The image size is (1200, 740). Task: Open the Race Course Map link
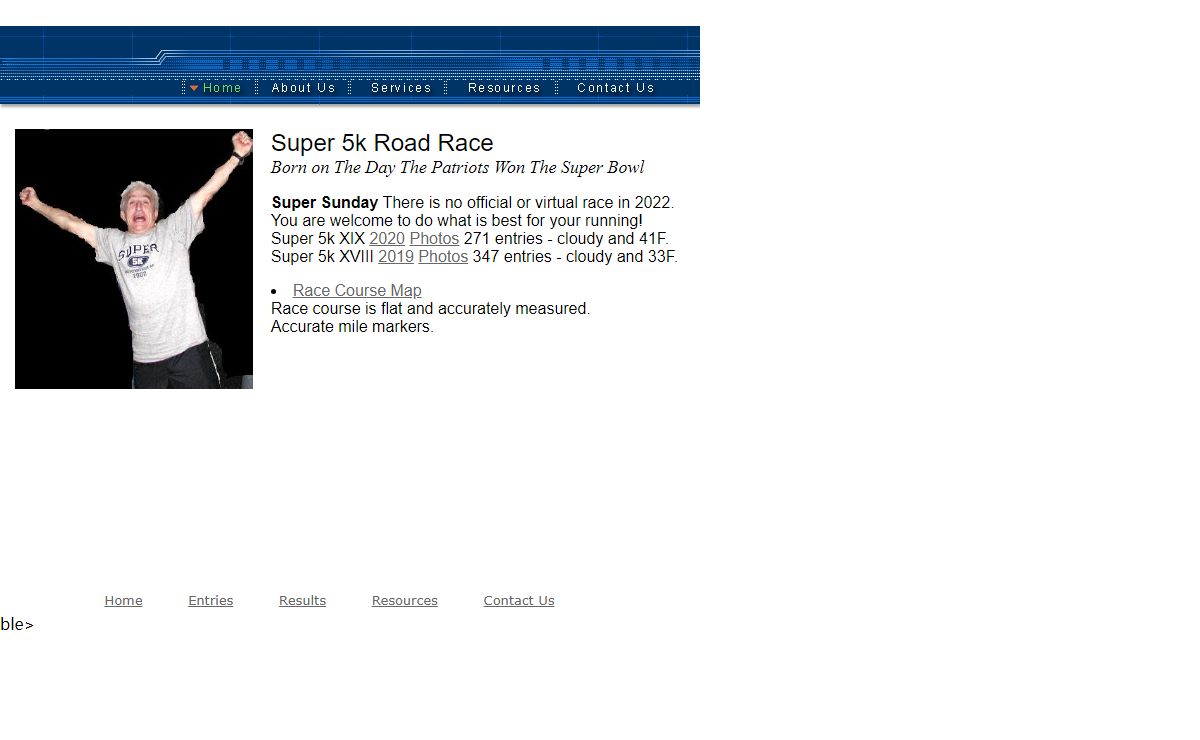click(357, 291)
